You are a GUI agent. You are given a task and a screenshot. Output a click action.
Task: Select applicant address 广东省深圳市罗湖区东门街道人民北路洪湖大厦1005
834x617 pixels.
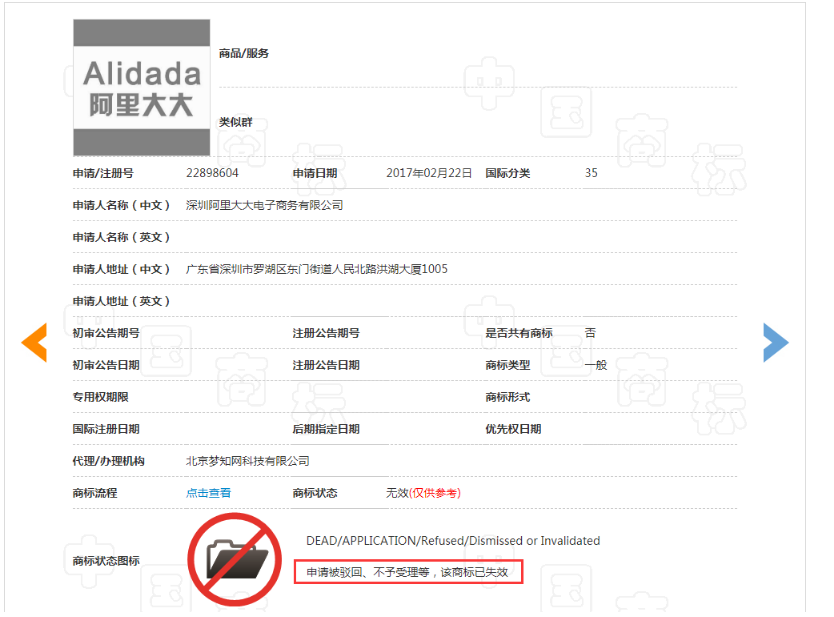point(316,269)
